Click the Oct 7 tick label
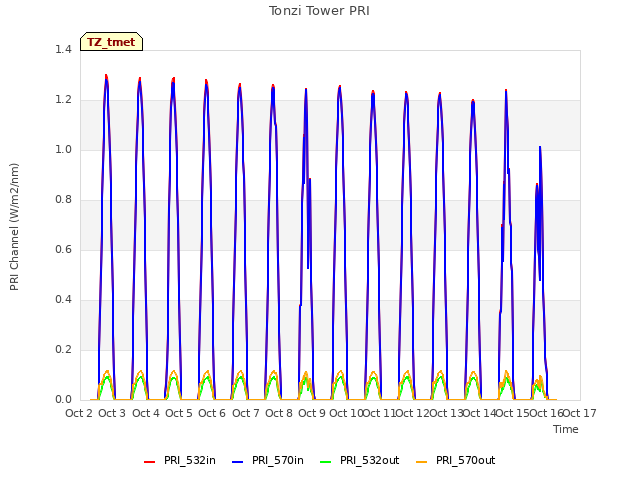Viewport: 640px width, 480px height. point(246,413)
